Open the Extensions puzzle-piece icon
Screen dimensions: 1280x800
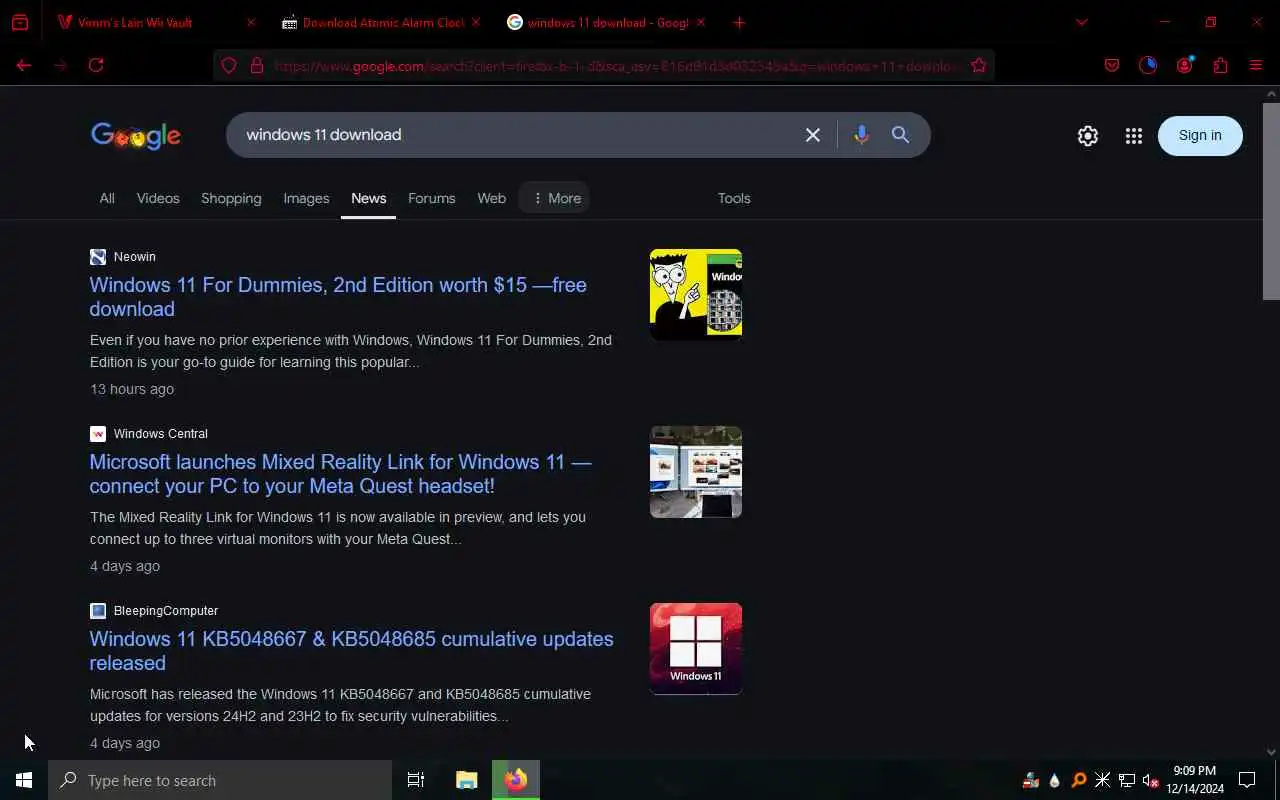point(1220,66)
